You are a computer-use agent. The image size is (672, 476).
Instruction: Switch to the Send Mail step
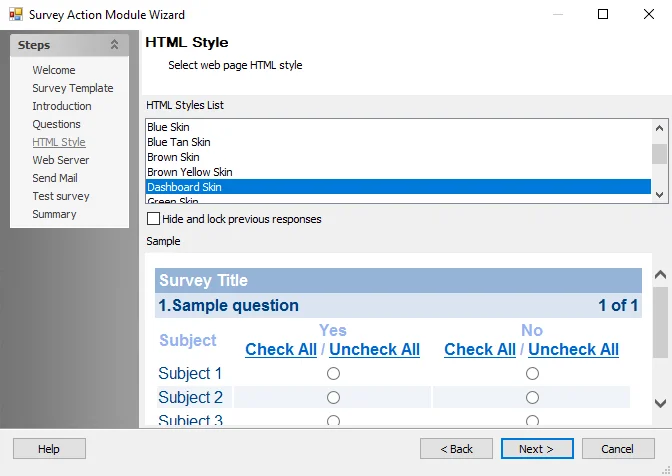55,178
